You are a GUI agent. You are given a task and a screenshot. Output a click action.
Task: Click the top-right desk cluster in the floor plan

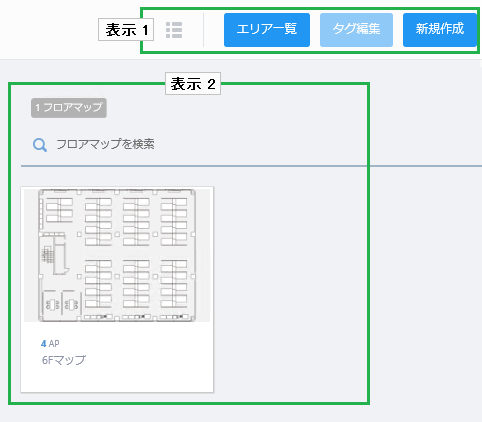[x=174, y=222]
